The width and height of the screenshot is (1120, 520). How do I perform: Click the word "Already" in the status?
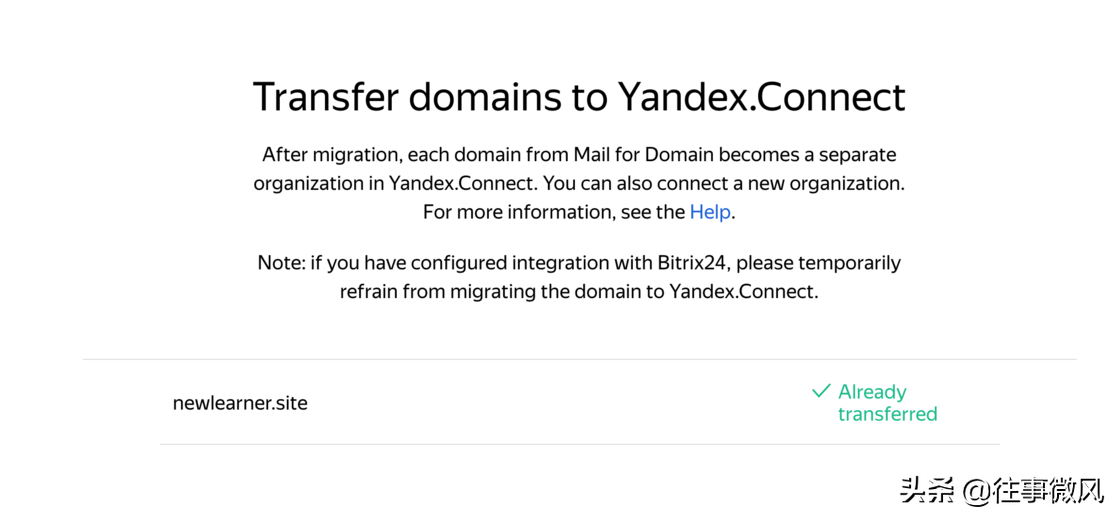click(872, 392)
